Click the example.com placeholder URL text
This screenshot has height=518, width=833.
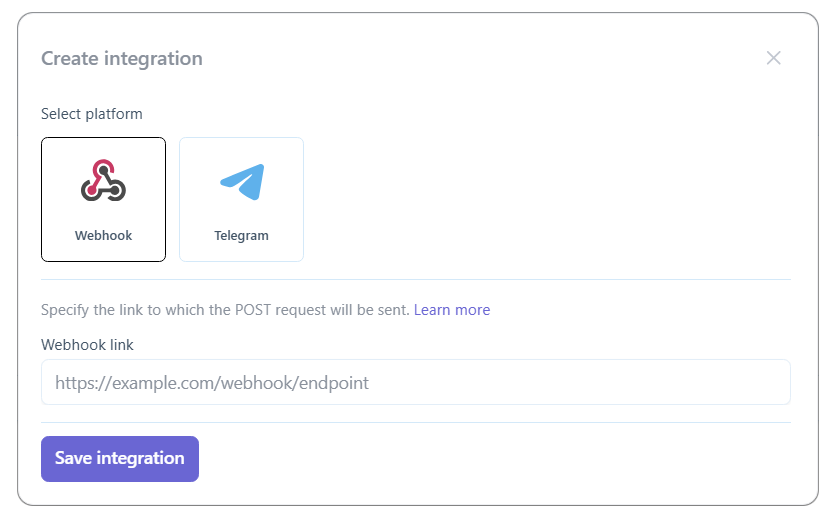coord(212,383)
